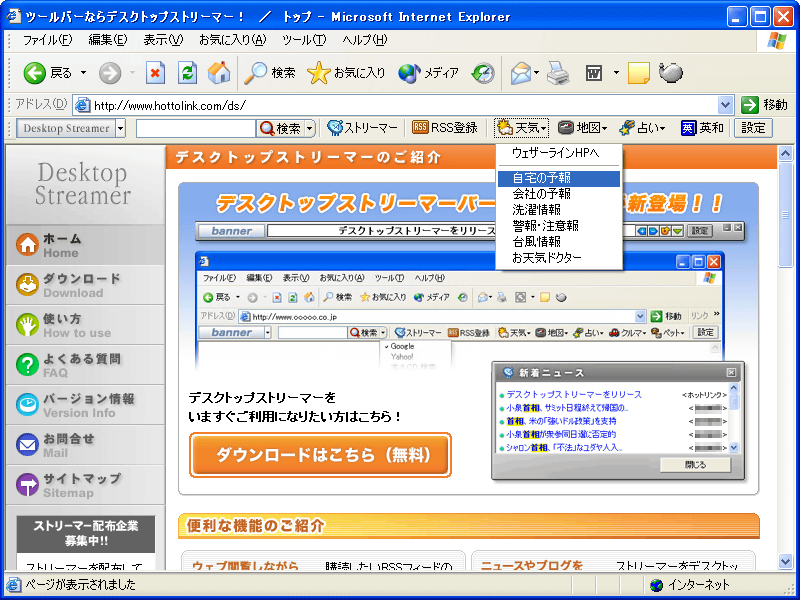Open the 編集(E) menu
The image size is (800, 600).
tap(108, 40)
